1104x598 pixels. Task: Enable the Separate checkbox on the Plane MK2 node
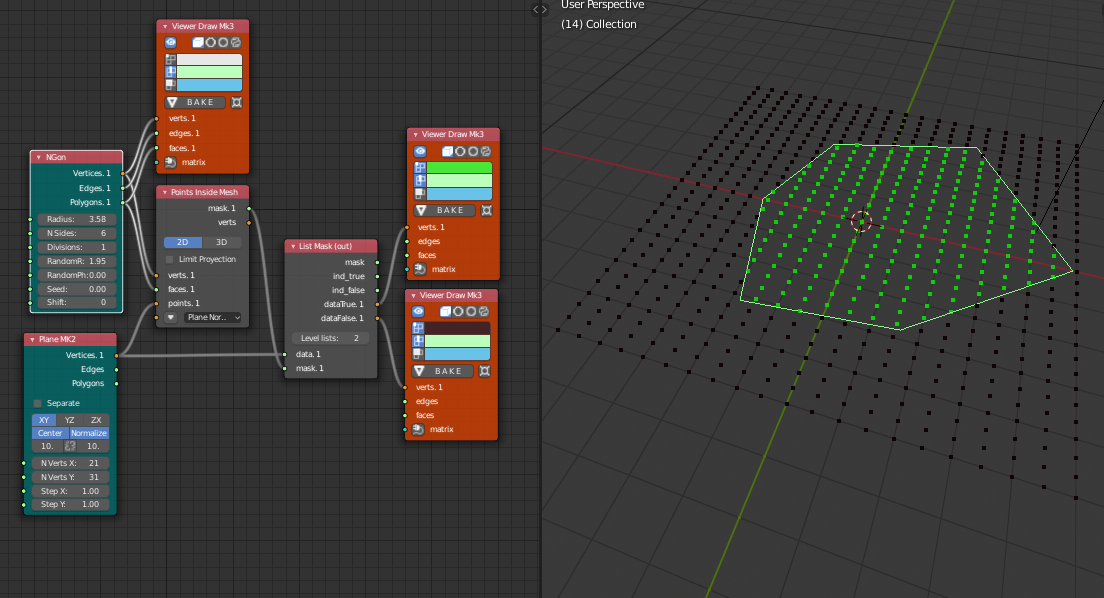pos(37,403)
